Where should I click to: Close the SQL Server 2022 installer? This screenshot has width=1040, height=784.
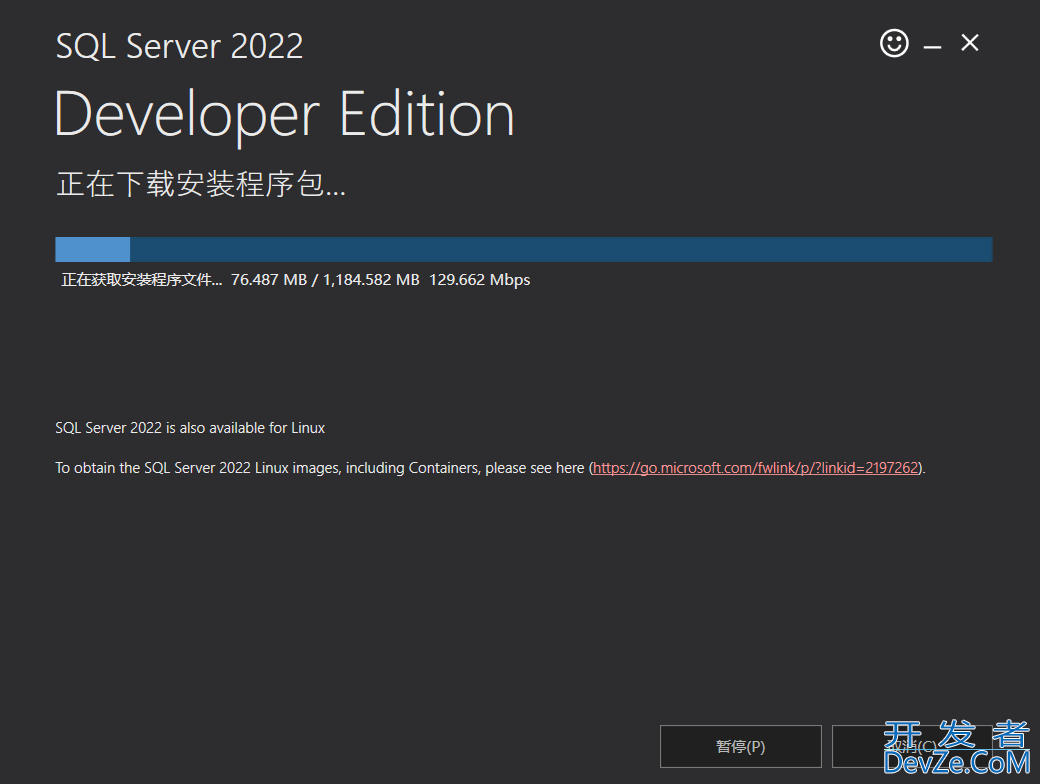[970, 43]
